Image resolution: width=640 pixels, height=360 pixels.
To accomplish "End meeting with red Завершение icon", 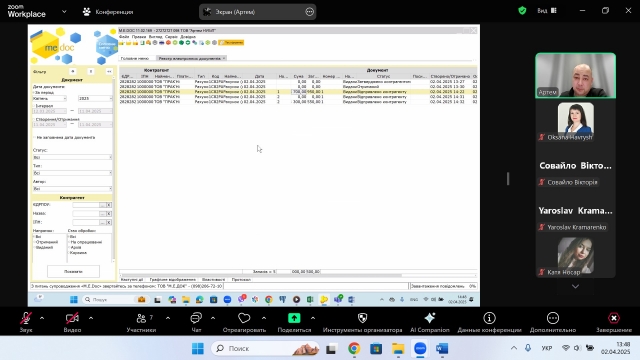I will coord(613,318).
